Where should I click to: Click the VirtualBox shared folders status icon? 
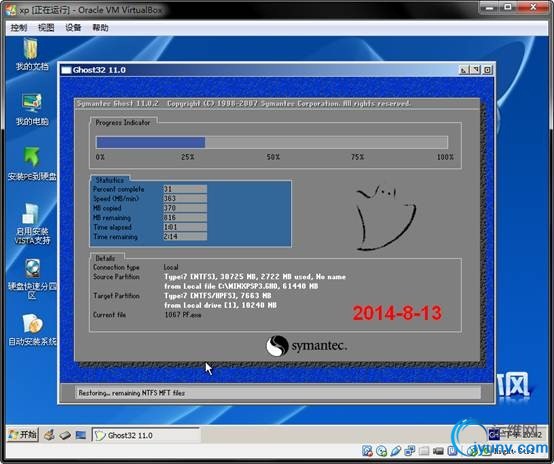tap(424, 451)
